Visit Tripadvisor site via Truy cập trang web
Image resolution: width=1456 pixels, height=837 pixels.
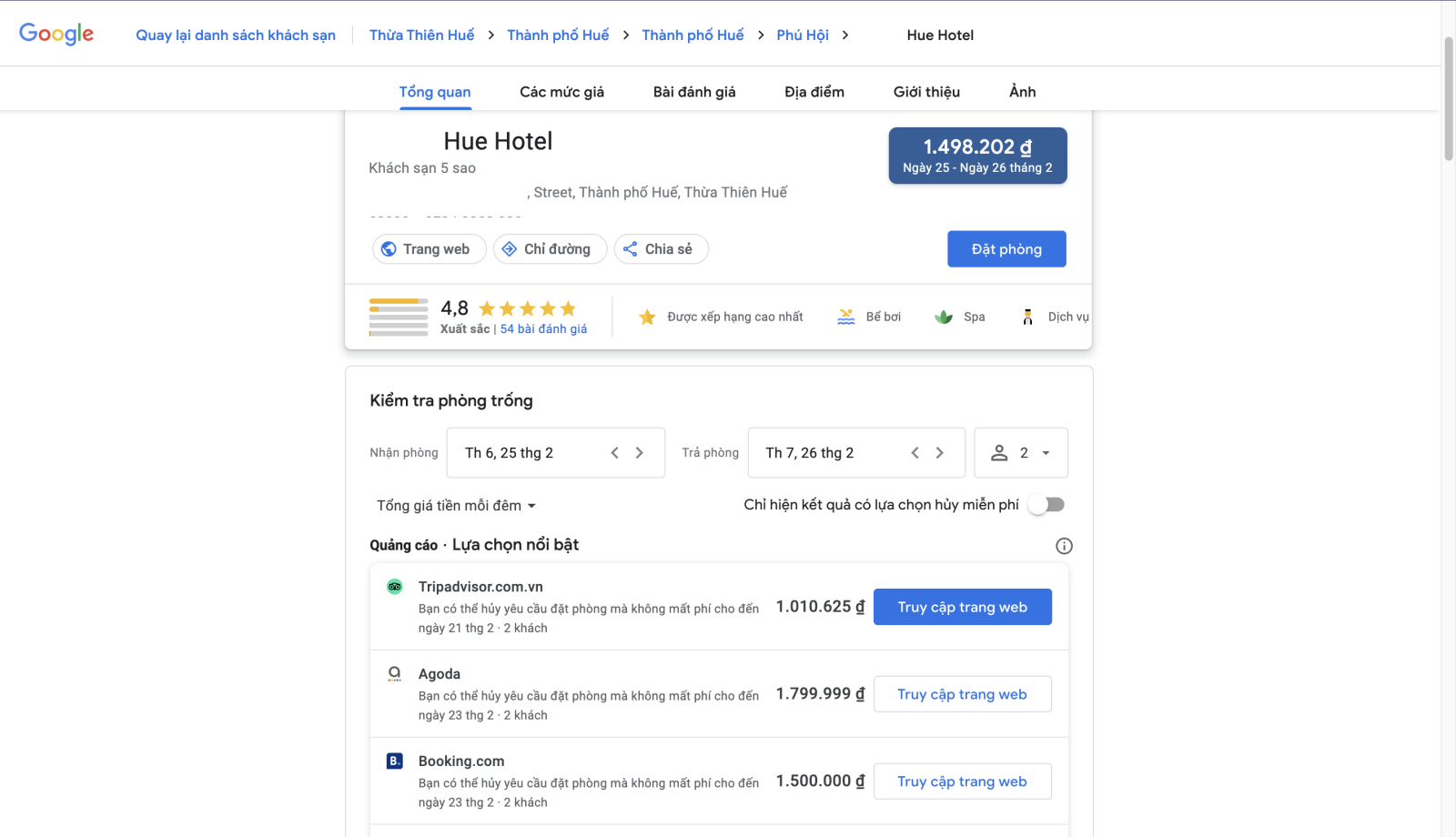click(x=963, y=607)
